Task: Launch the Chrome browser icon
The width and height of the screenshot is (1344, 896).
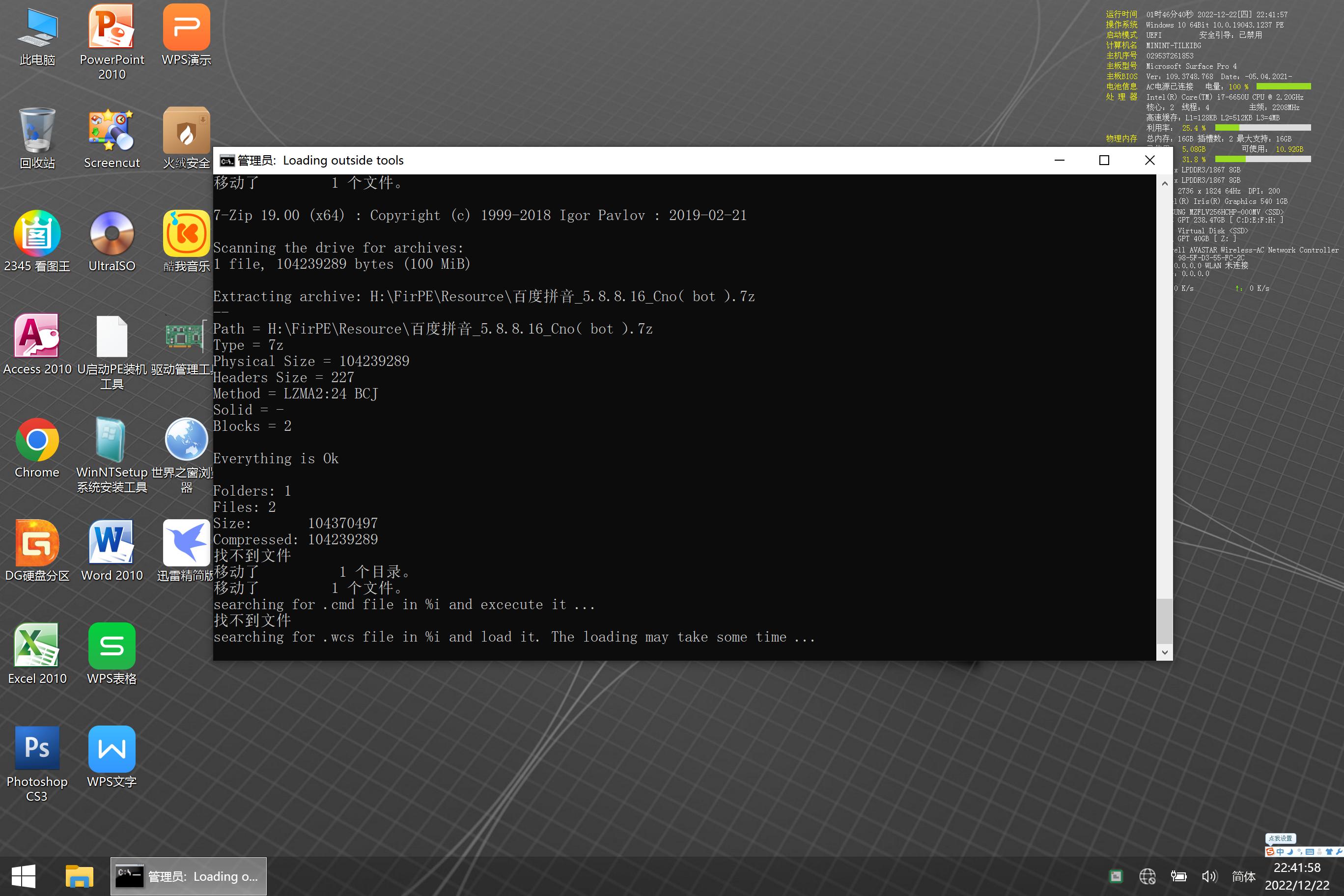Action: pyautogui.click(x=37, y=448)
